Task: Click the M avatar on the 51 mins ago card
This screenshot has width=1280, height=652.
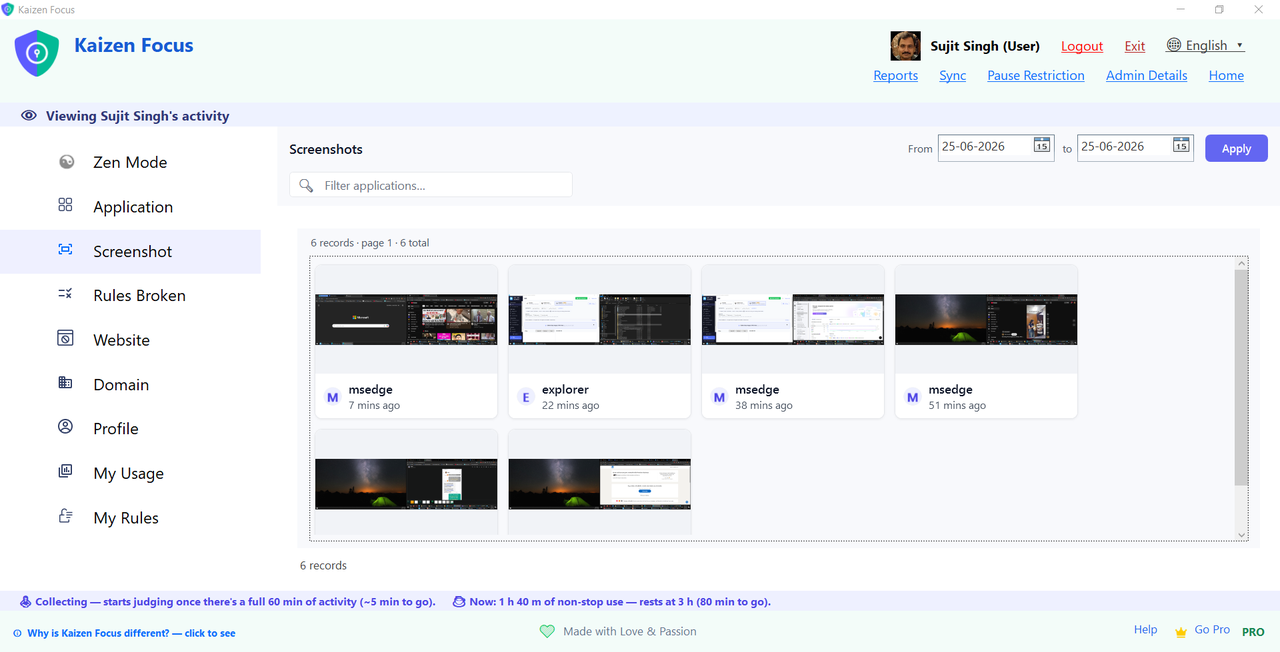Action: [912, 397]
